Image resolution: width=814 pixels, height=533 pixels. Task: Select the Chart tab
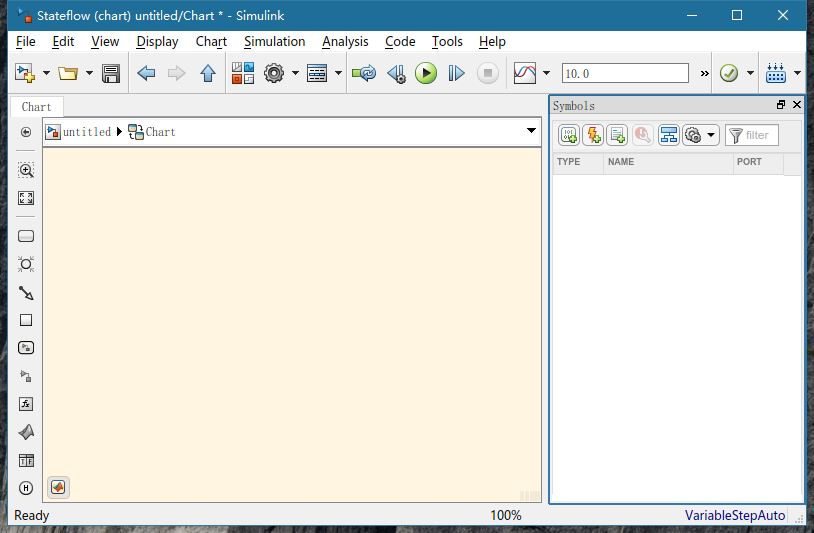click(x=36, y=107)
